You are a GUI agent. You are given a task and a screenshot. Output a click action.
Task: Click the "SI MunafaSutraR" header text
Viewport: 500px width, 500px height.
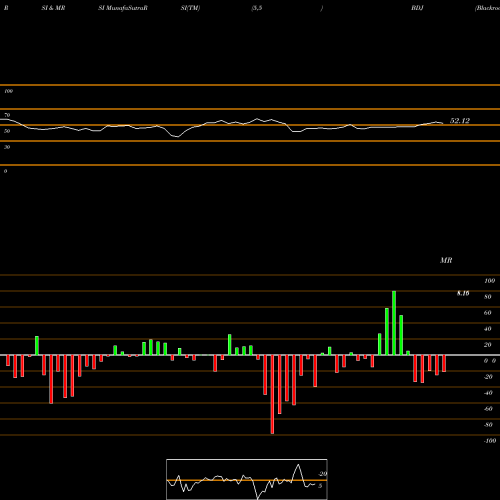click(x=123, y=8)
